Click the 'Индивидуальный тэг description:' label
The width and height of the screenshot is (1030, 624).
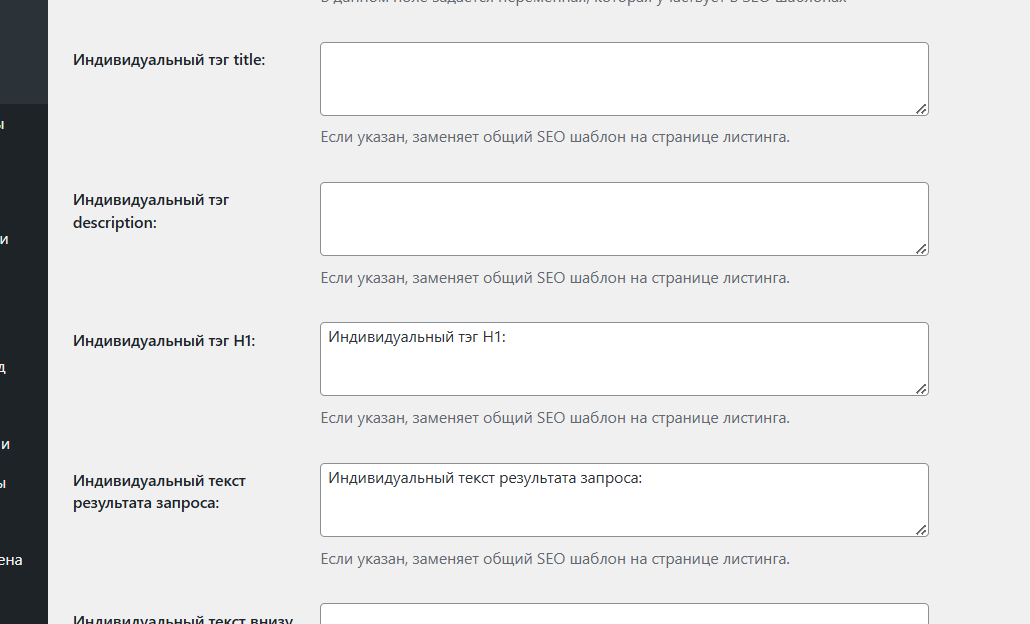tap(151, 211)
